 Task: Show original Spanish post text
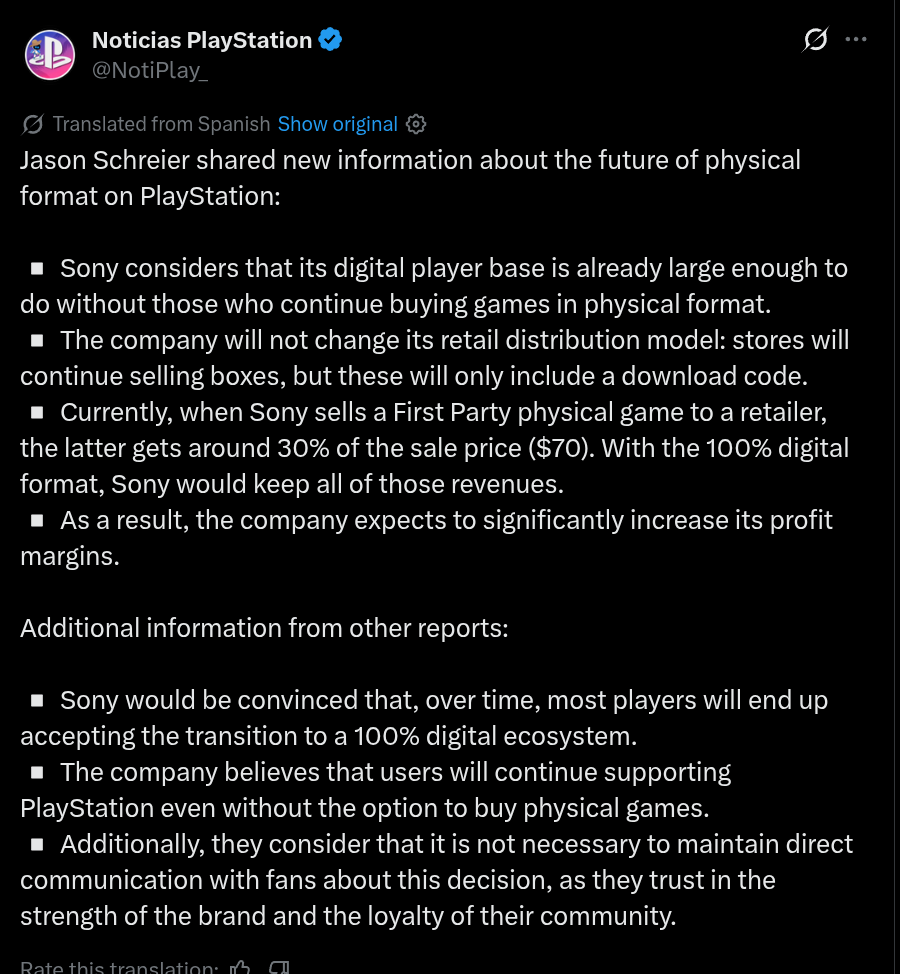coord(337,124)
